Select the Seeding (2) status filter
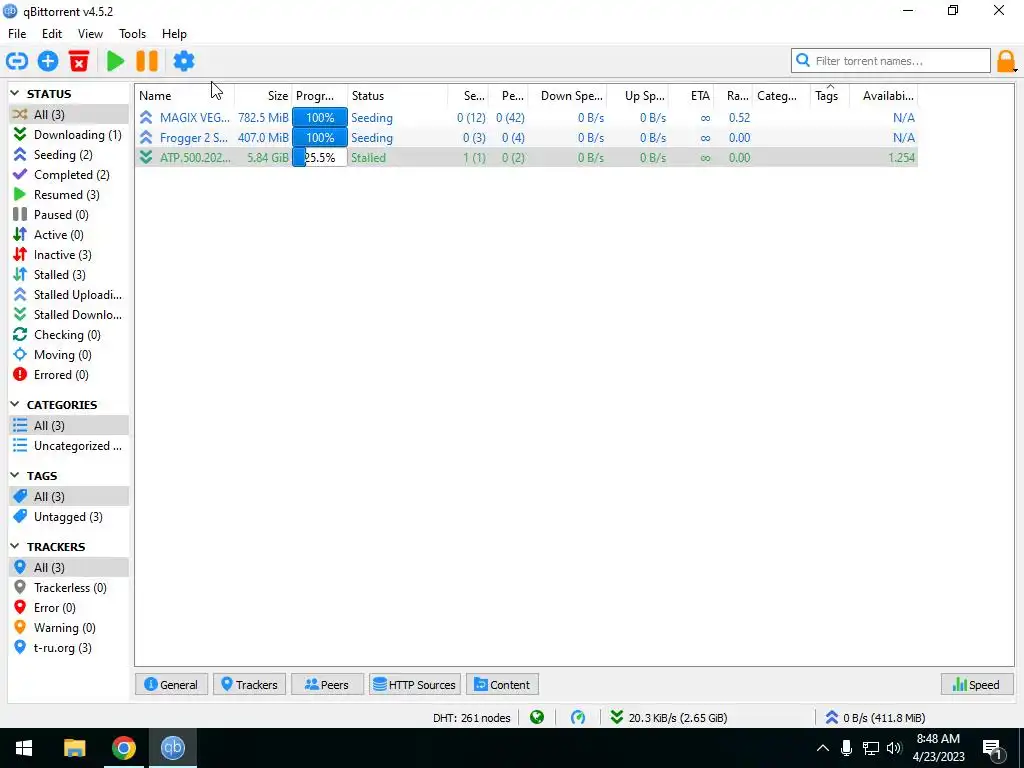Viewport: 1024px width, 768px height. (69, 155)
